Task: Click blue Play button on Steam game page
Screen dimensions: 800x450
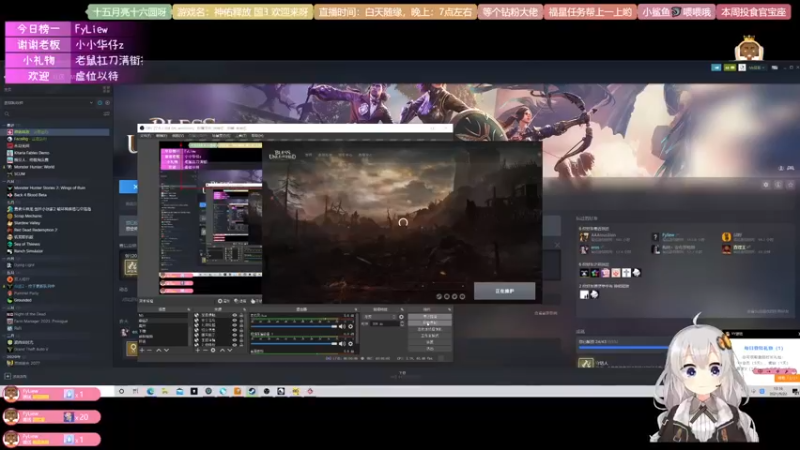Action: click(129, 187)
